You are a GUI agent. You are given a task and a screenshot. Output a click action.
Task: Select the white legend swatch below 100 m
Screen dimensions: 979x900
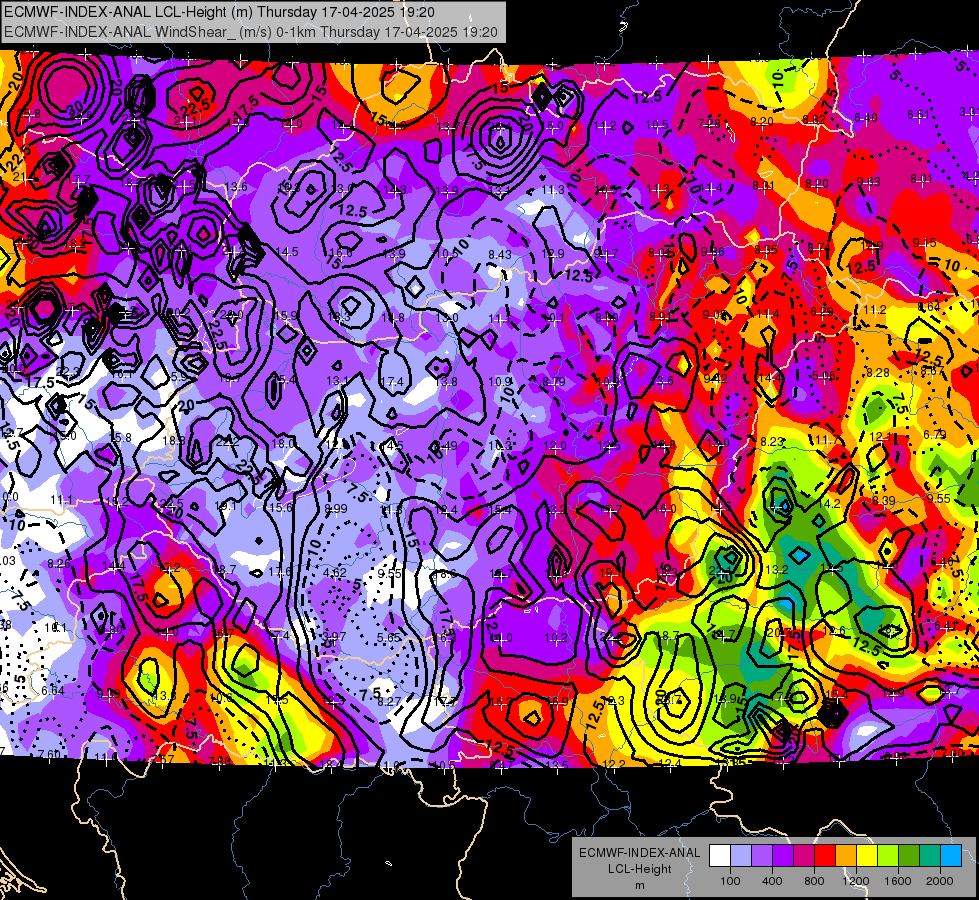coord(719,856)
